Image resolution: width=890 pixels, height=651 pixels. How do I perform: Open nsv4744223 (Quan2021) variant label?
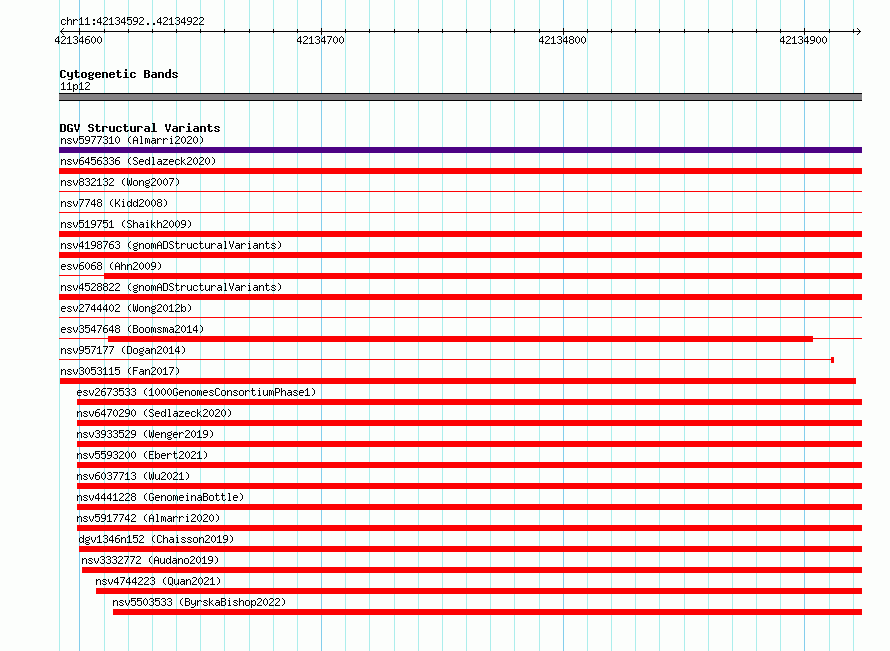158,581
